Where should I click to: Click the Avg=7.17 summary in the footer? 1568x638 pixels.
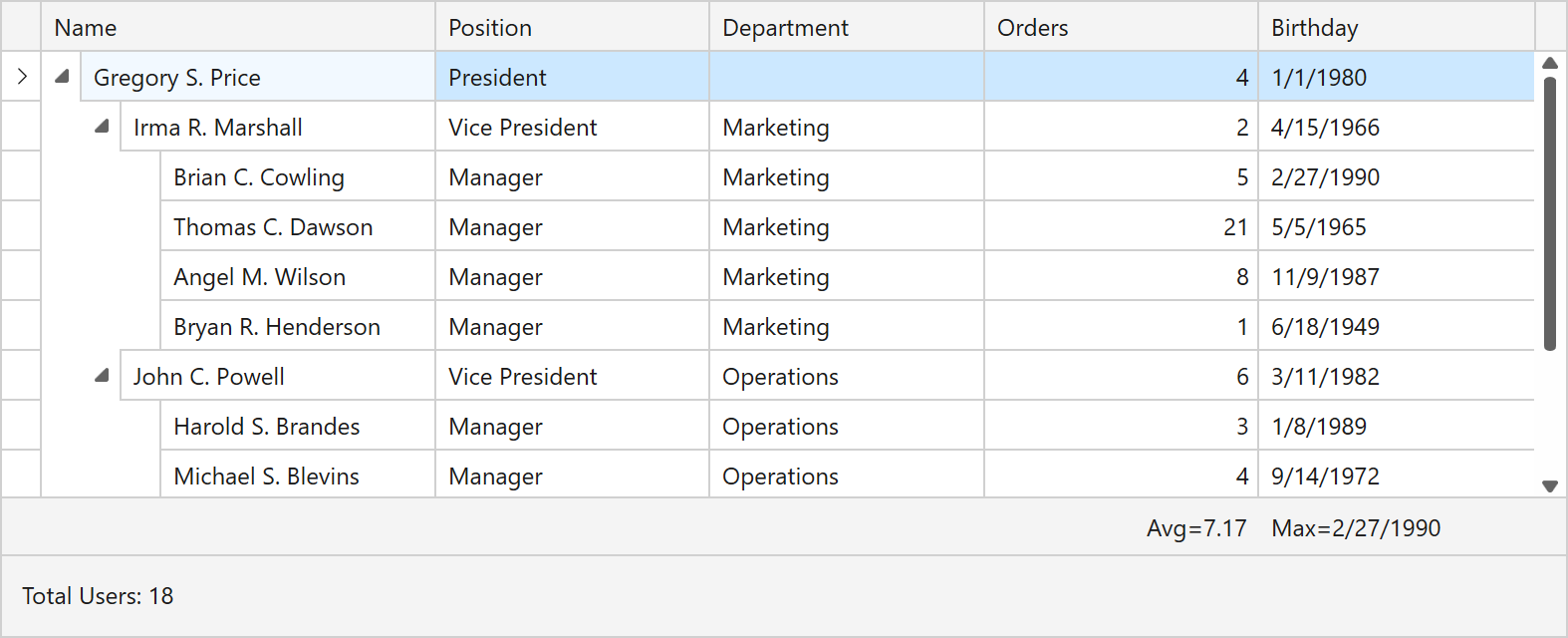1196,528
